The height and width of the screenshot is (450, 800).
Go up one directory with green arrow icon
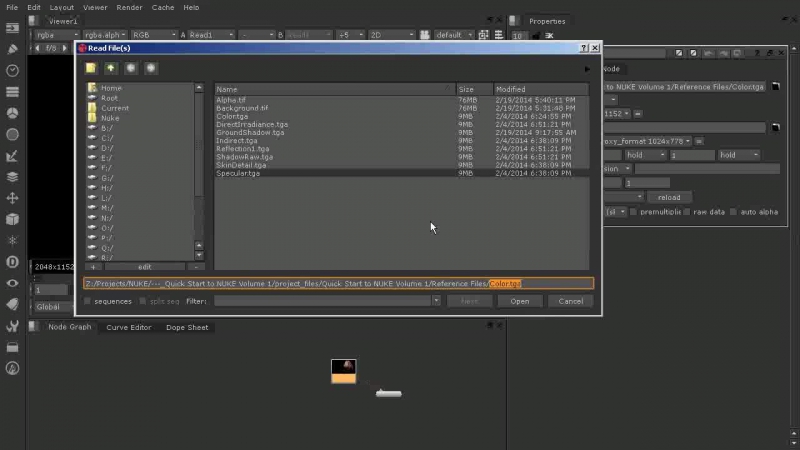(x=111, y=68)
